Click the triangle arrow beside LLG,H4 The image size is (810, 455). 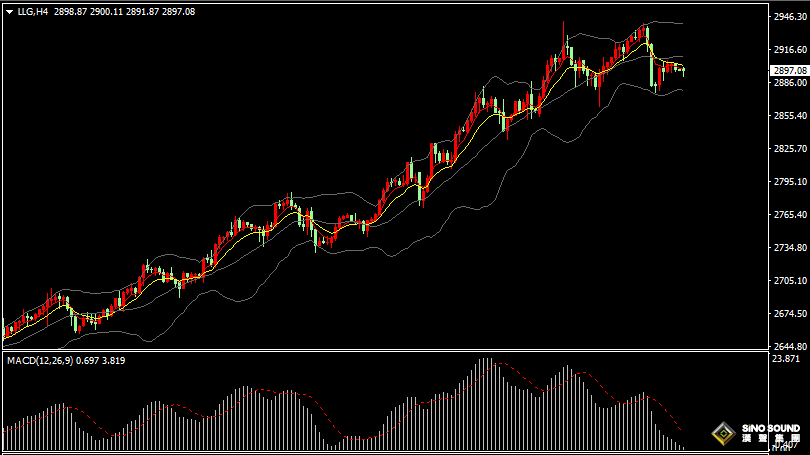tap(9, 12)
